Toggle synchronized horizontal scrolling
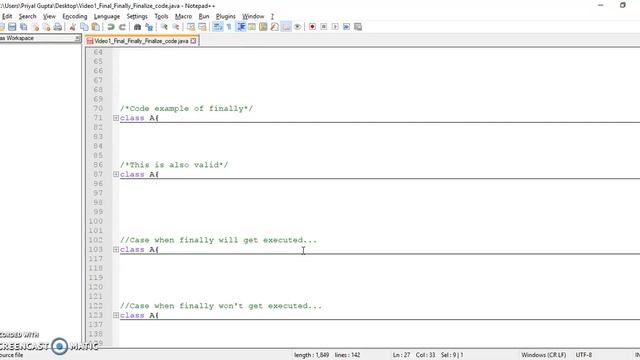 (x=202, y=27)
